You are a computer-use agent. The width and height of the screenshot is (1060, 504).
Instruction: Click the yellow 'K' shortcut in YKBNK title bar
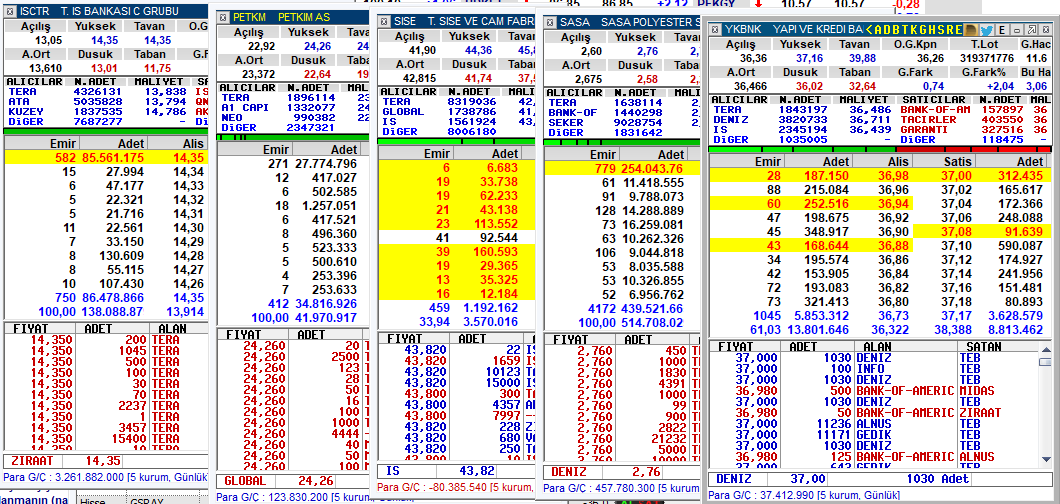[x=914, y=30]
